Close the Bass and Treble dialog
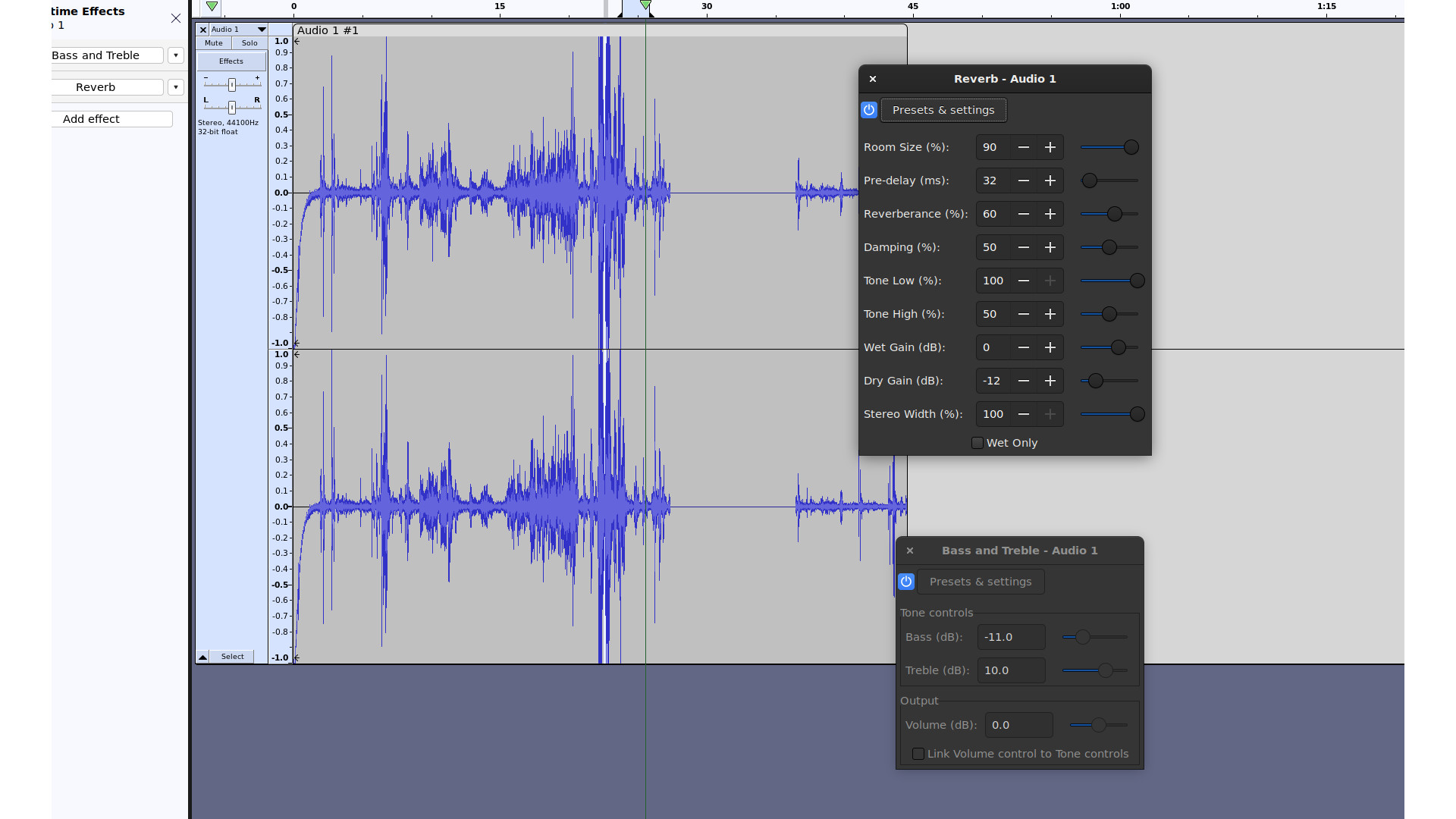 pyautogui.click(x=910, y=551)
